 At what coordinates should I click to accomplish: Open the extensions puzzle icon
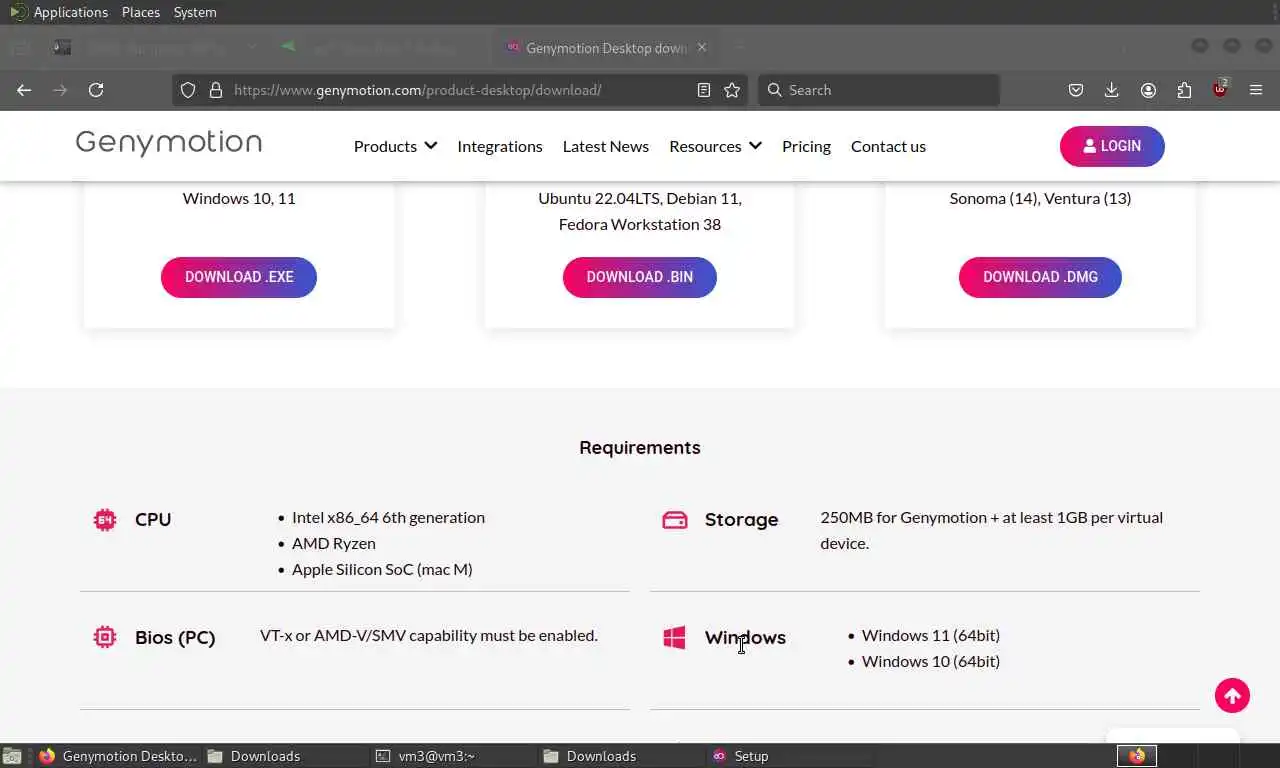tap(1184, 90)
